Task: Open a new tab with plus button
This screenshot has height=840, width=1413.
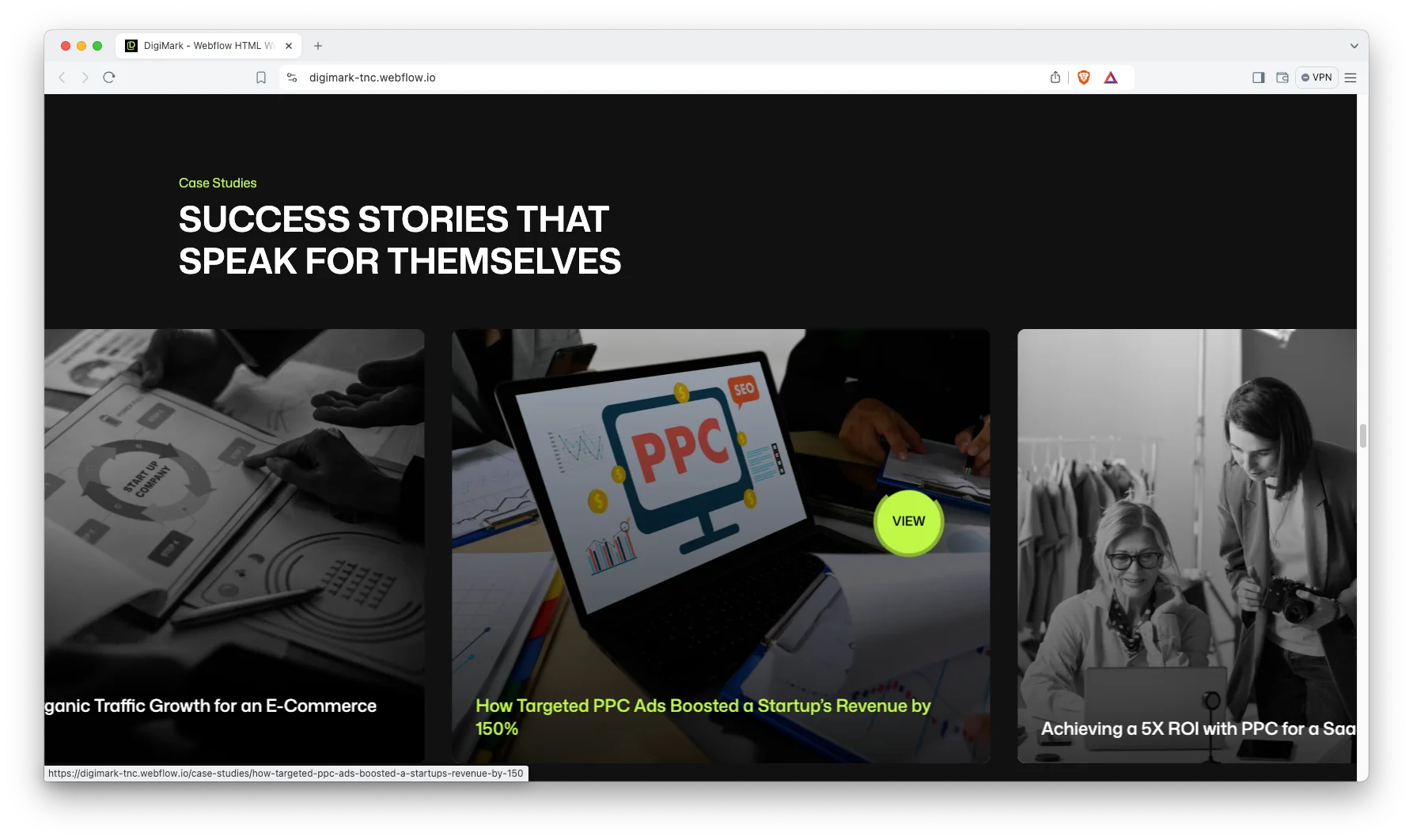Action: (318, 46)
